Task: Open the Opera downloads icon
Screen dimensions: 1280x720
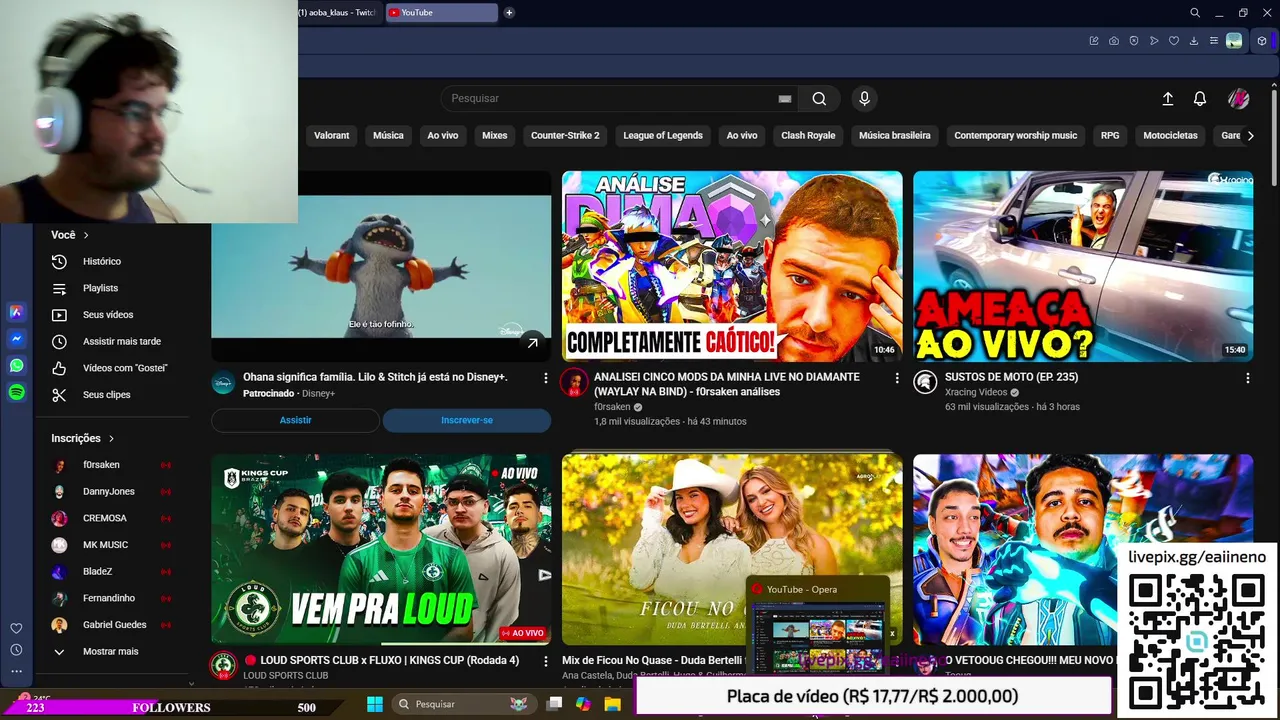Action: [x=1194, y=41]
